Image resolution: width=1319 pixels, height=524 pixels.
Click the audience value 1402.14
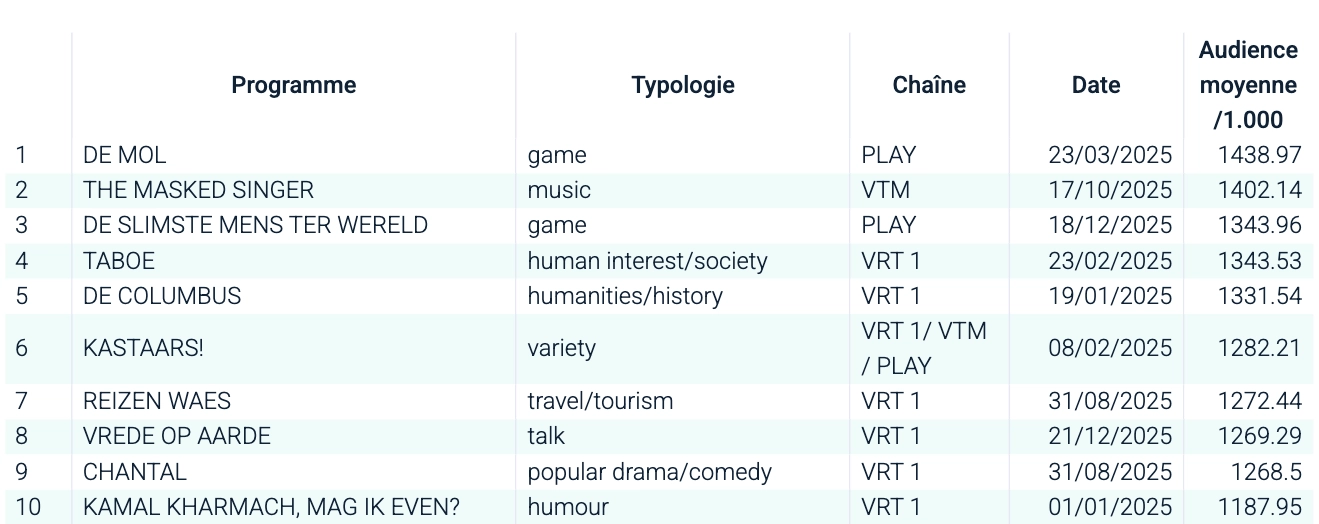tap(1259, 190)
